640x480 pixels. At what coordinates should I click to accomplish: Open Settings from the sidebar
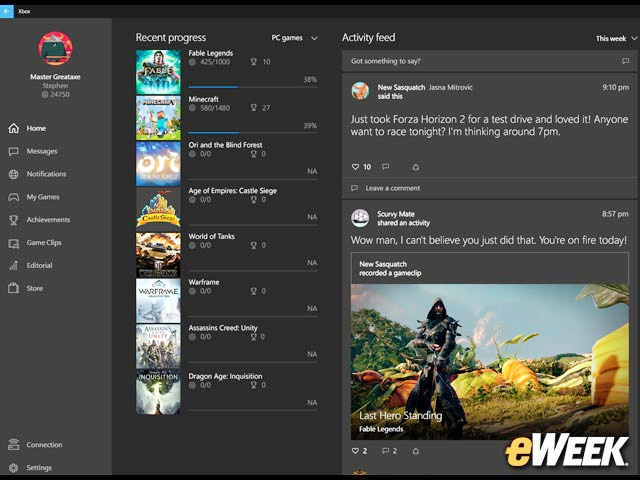click(39, 467)
